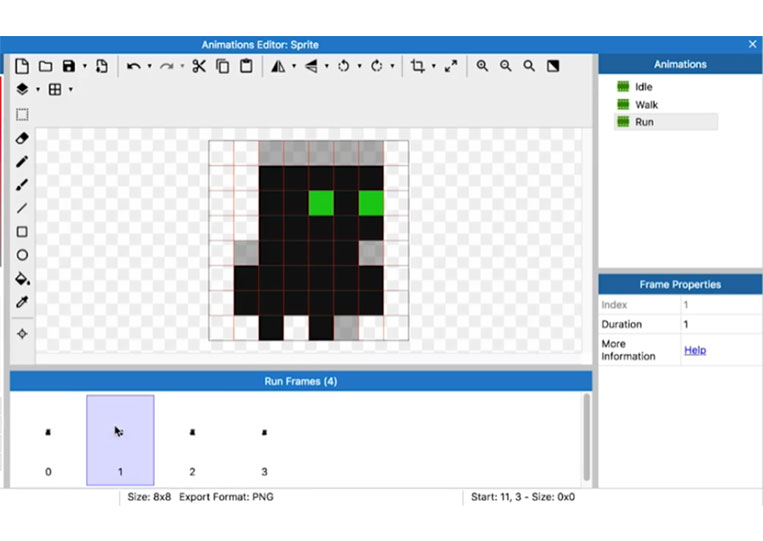Open the Flip vertical dropdown arrow
The width and height of the screenshot is (763, 541).
pos(327,66)
